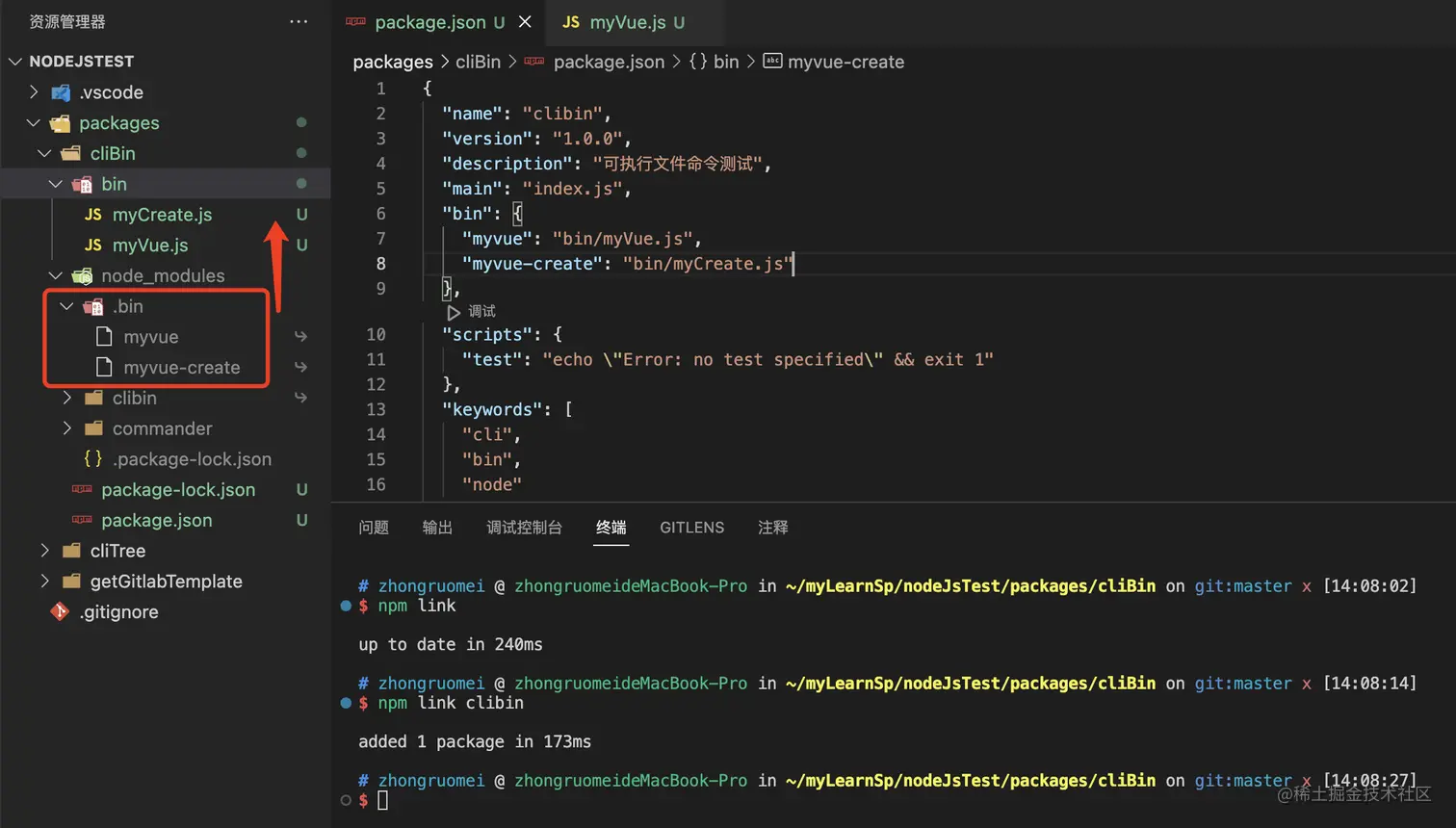Viewport: 1456px width, 828px height.
Task: Collapse the cliBin folder chevron
Action: 44,153
